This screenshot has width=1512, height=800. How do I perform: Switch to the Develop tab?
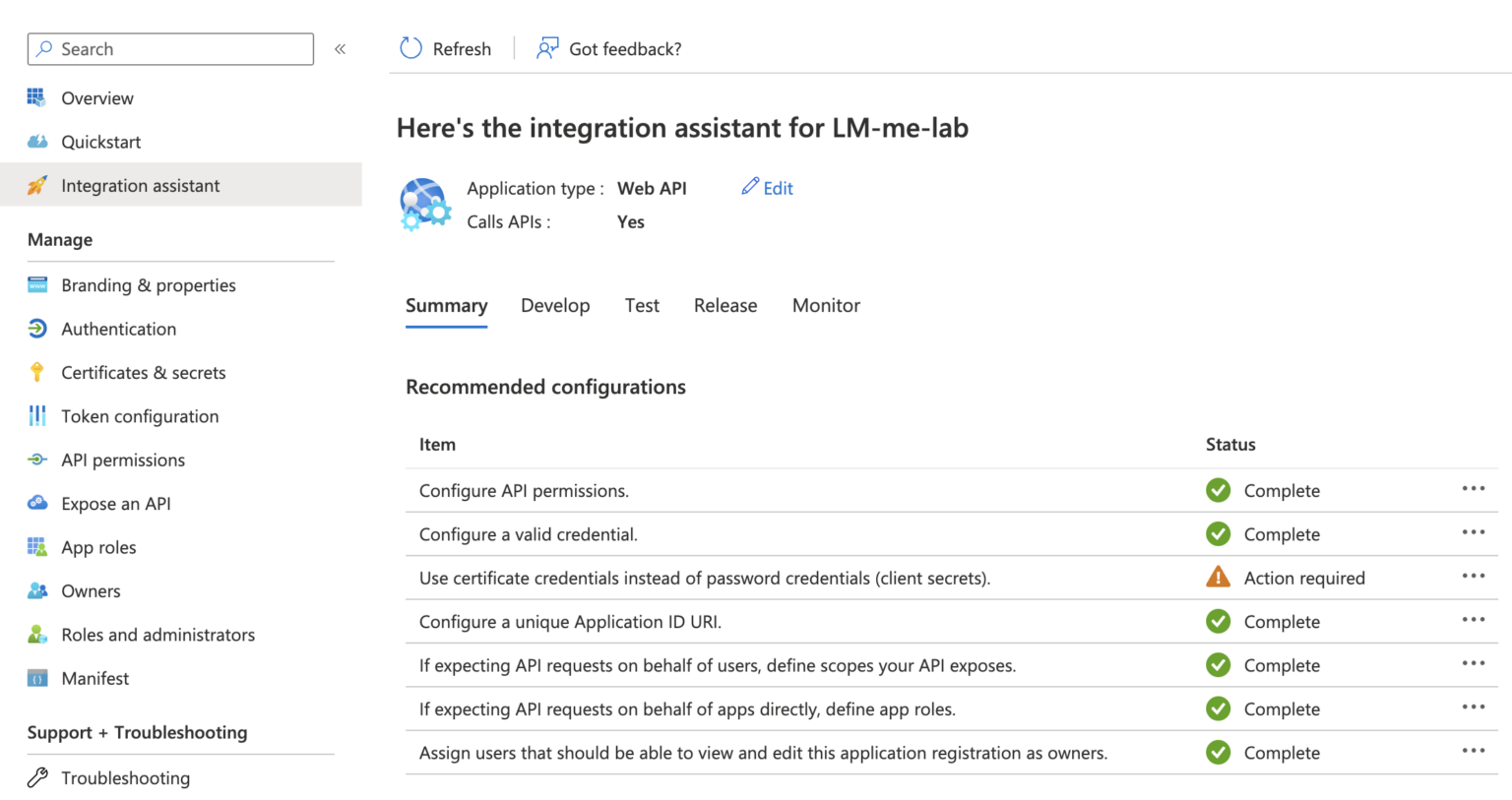(555, 305)
